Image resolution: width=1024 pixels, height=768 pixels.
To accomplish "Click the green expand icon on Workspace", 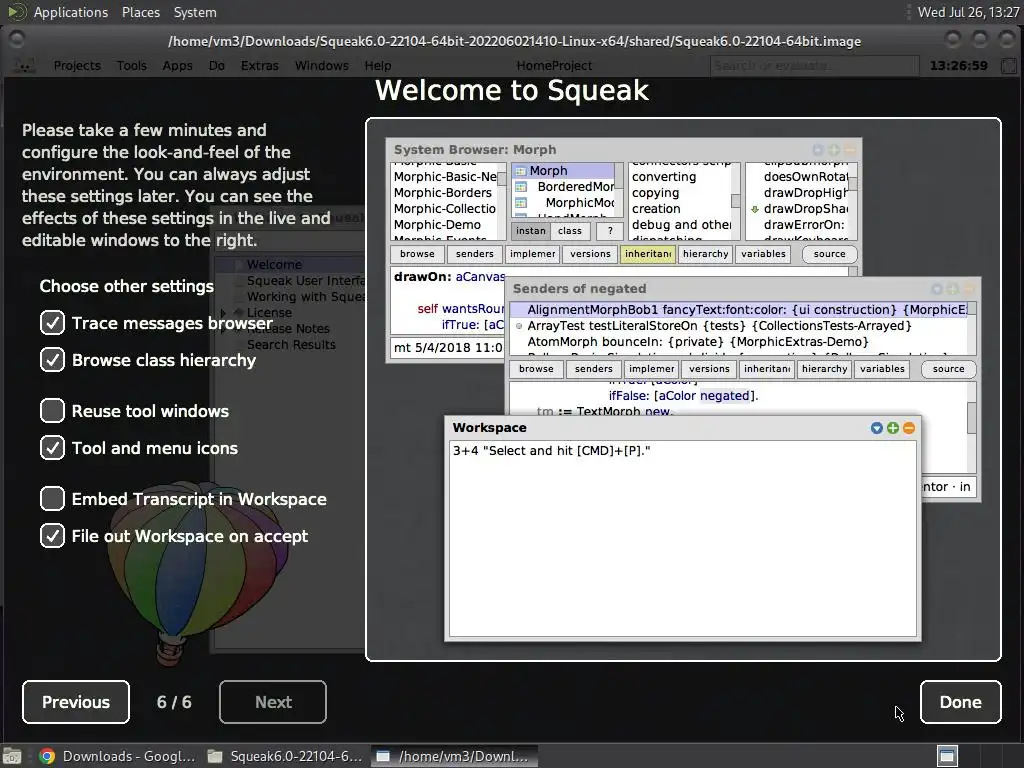I will [893, 428].
